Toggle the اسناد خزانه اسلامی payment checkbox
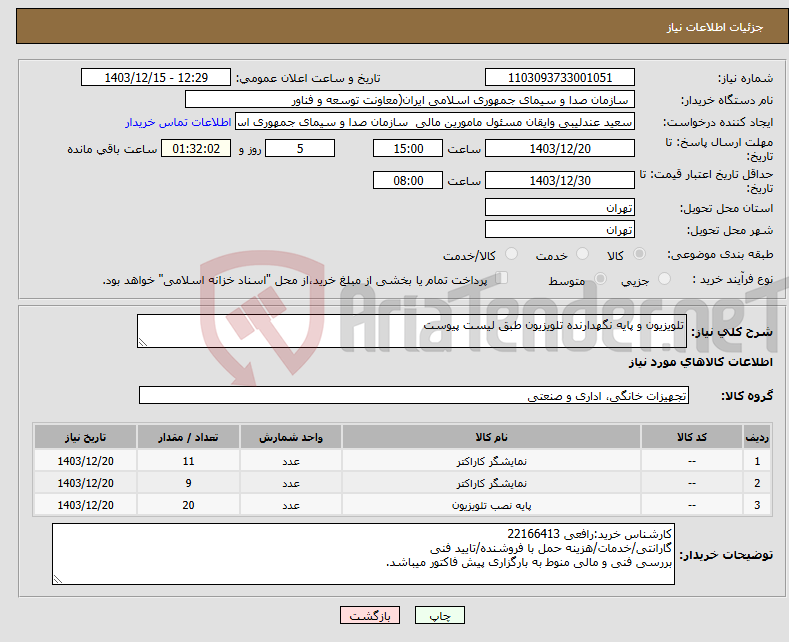This screenshot has width=789, height=642. (502, 278)
